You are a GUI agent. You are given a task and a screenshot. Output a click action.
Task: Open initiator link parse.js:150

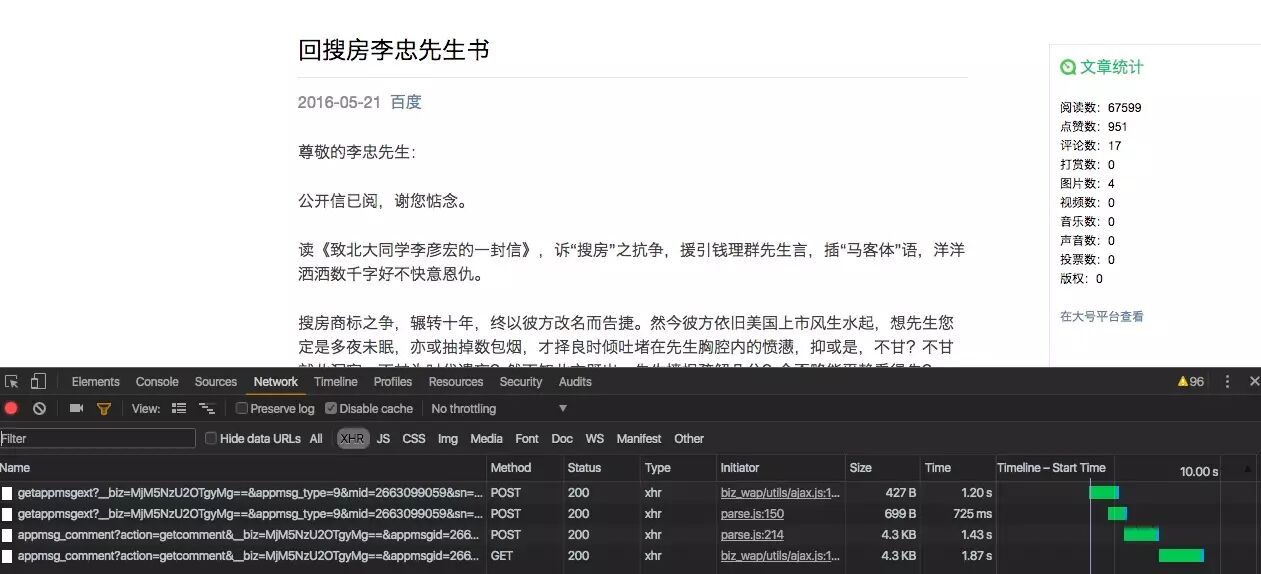[x=752, y=514]
